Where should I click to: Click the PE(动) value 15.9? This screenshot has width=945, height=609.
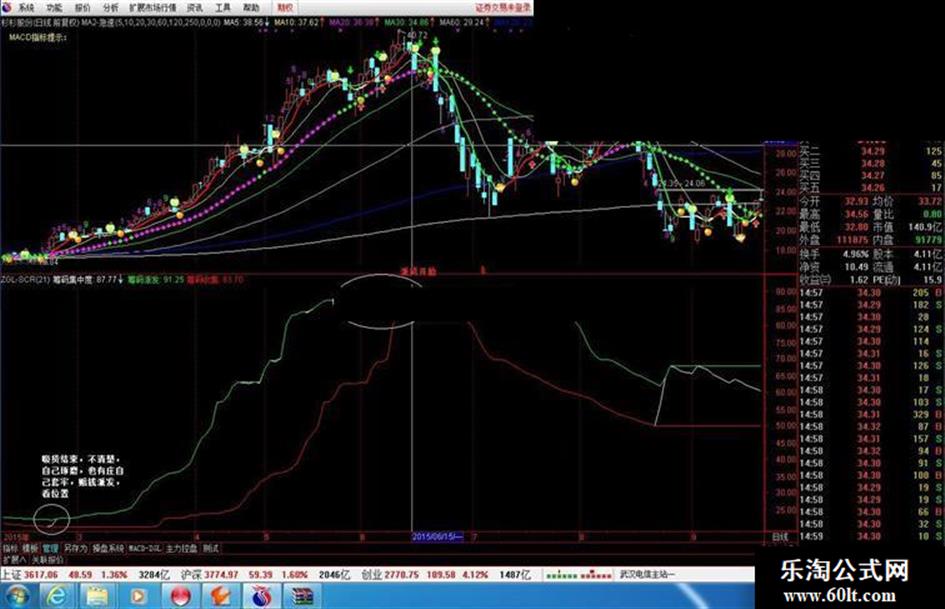pyautogui.click(x=932, y=280)
